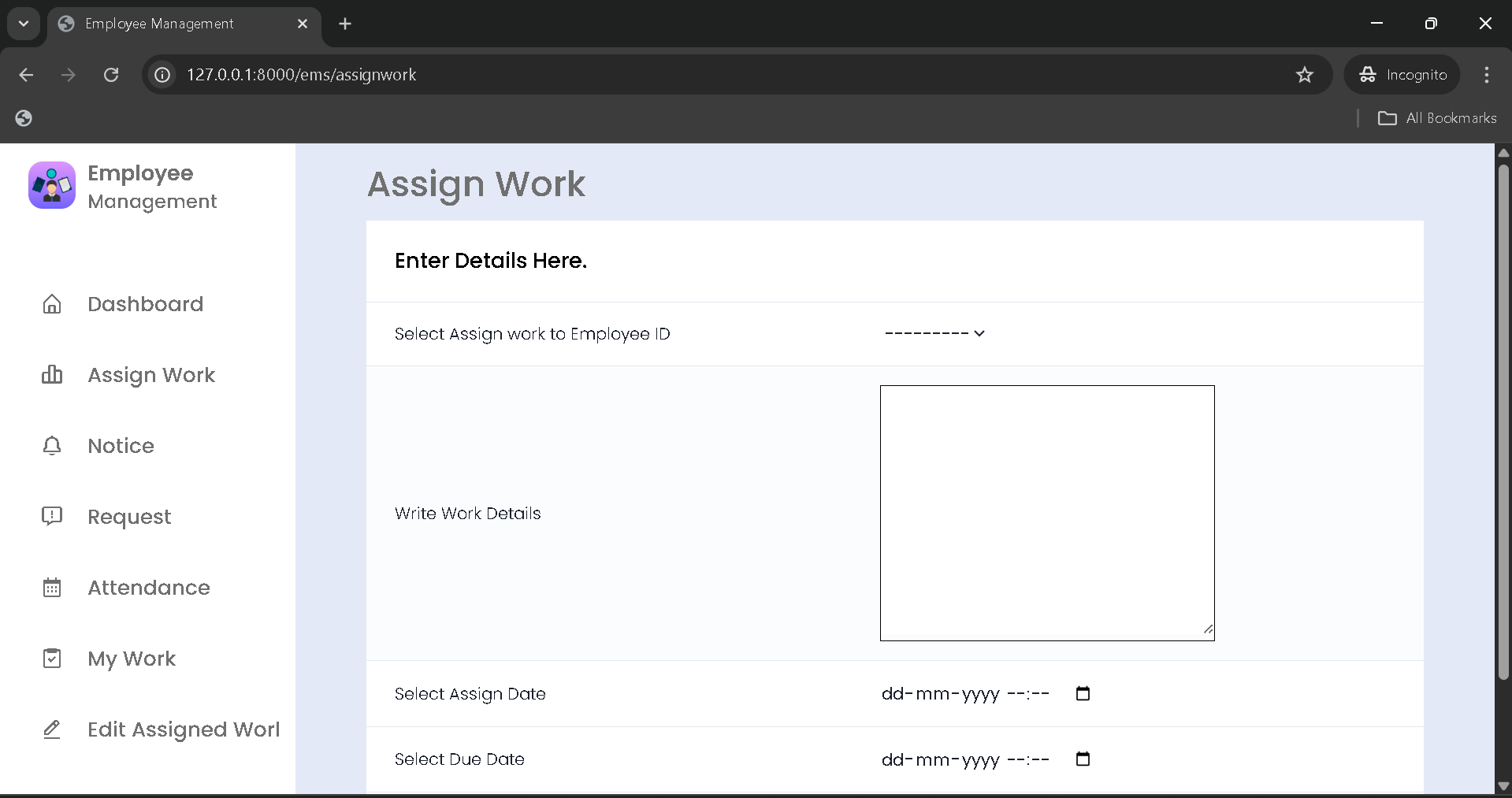This screenshot has width=1512, height=798.
Task: Click the Dashboard home icon
Action: [52, 304]
